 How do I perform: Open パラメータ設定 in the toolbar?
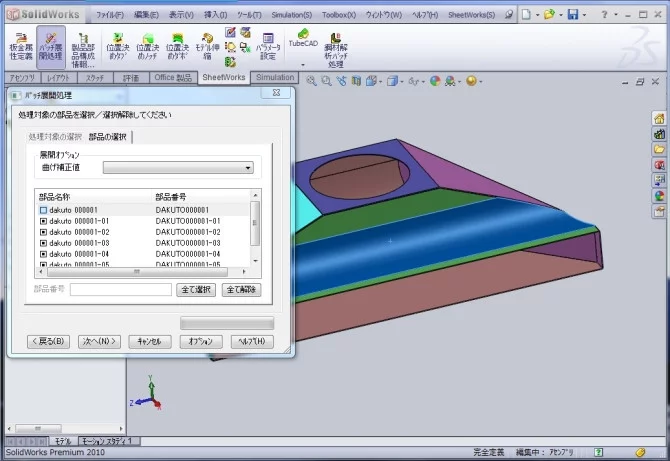click(267, 46)
